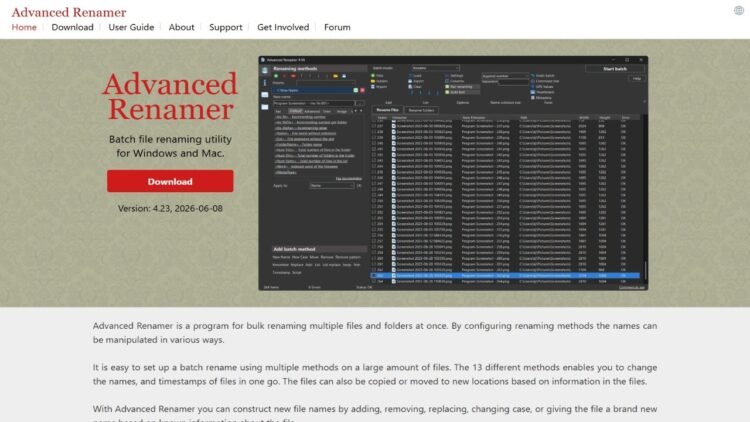Click the red Download button
750x422 pixels.
click(170, 181)
